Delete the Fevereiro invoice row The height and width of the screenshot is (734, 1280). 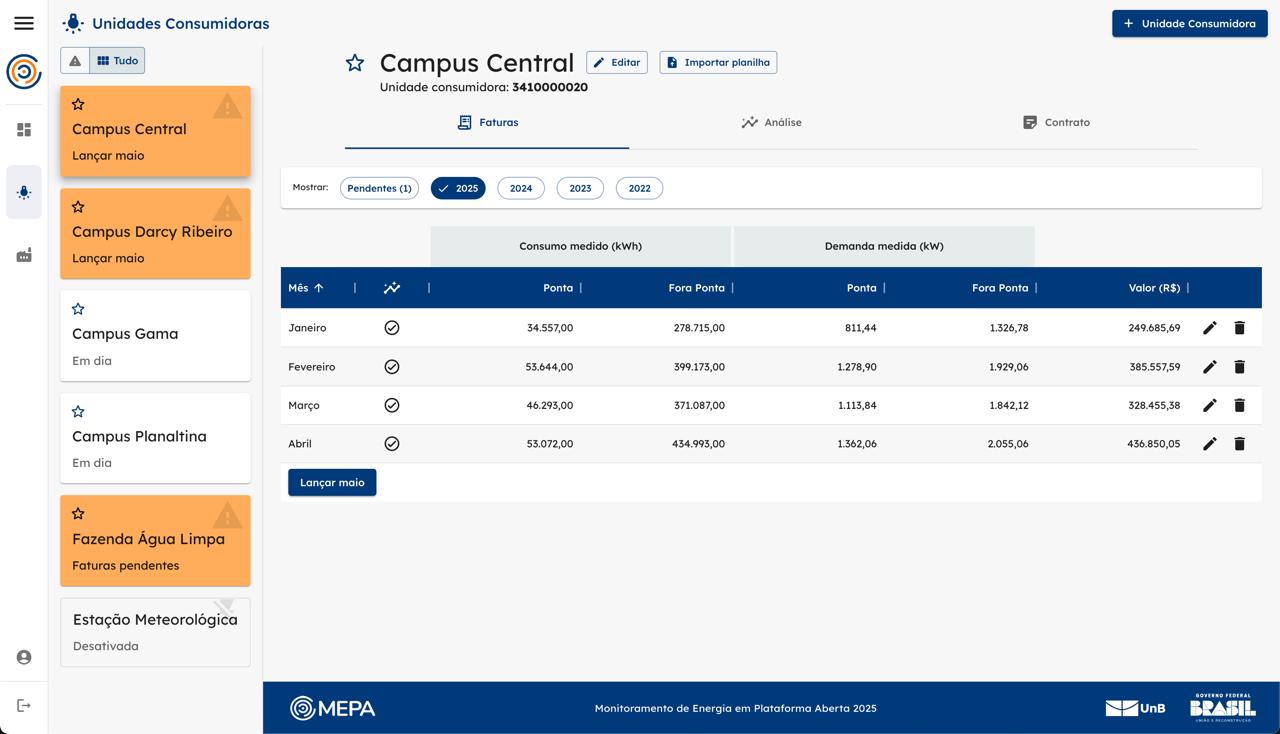1239,367
